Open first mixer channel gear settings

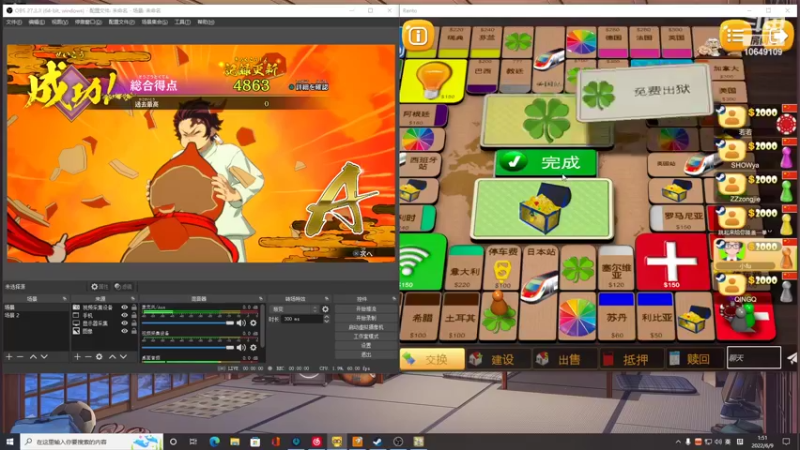[x=253, y=323]
